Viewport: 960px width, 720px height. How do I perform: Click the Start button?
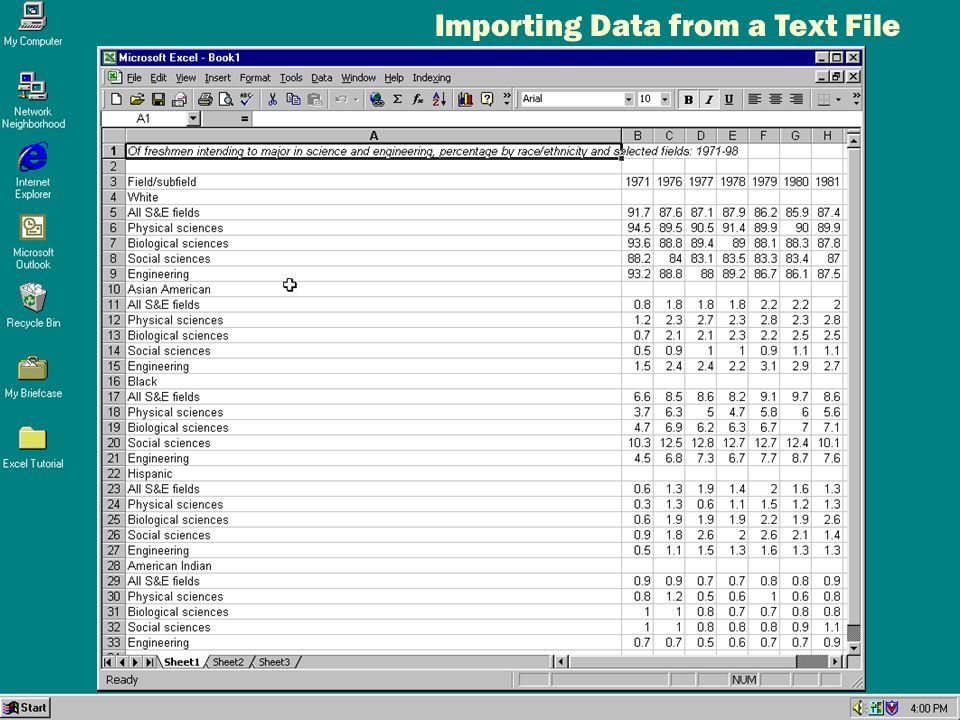26,708
